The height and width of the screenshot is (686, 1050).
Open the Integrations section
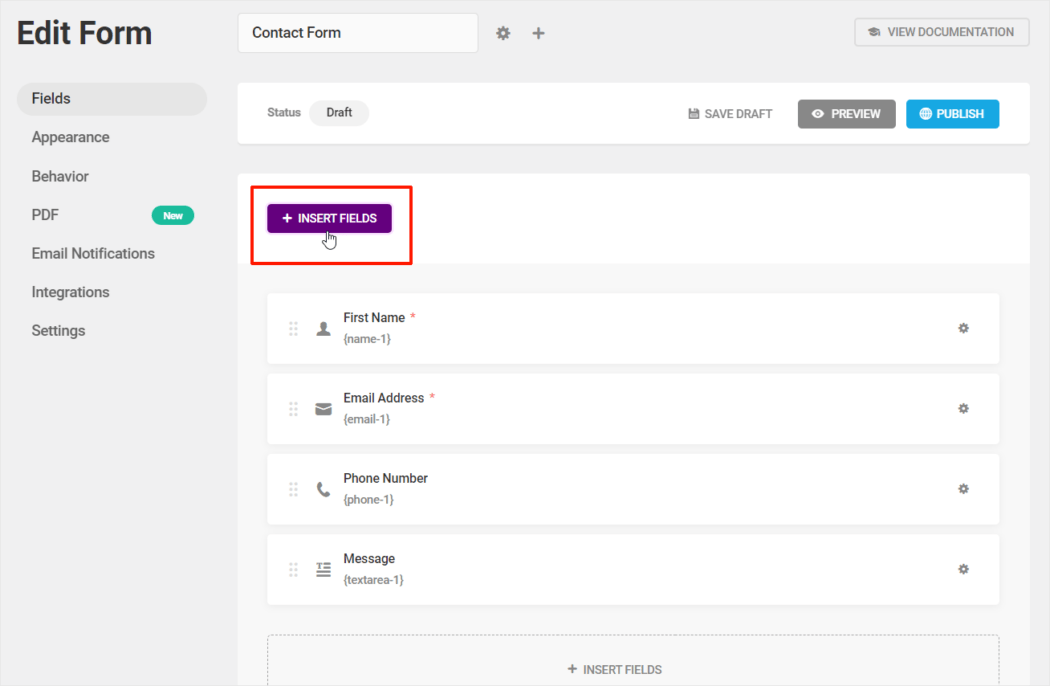point(70,292)
